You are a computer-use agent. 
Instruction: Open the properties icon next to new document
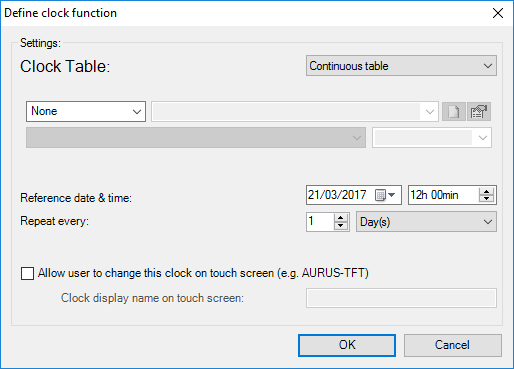[479, 112]
